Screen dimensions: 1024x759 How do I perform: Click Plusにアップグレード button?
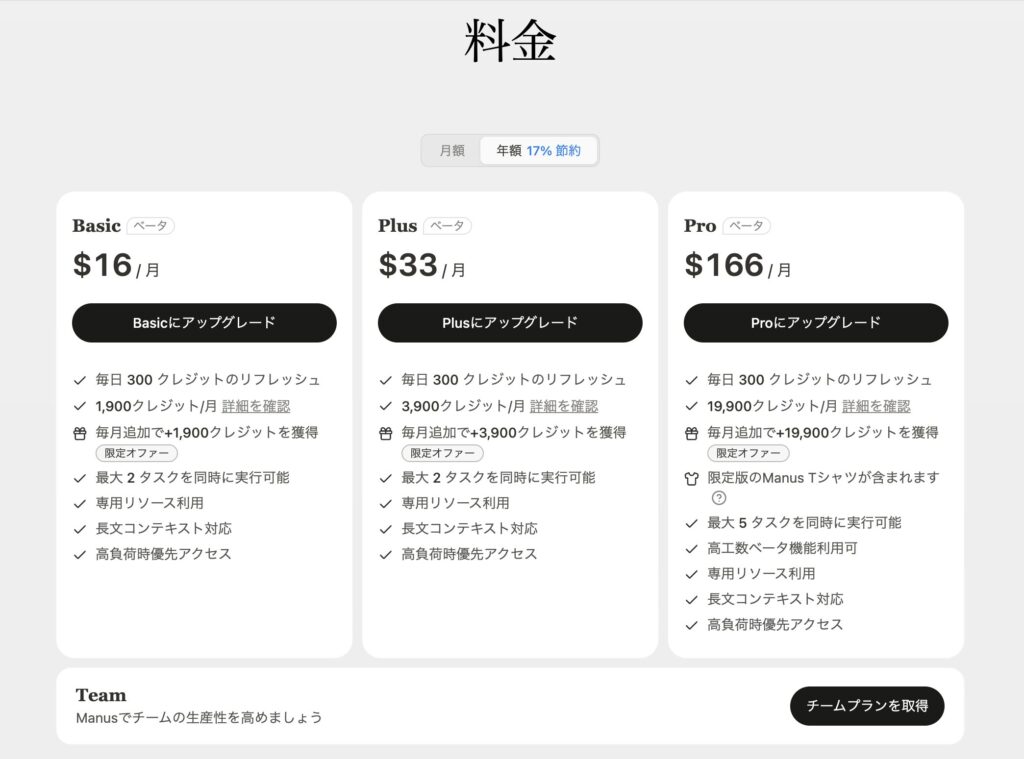point(510,323)
